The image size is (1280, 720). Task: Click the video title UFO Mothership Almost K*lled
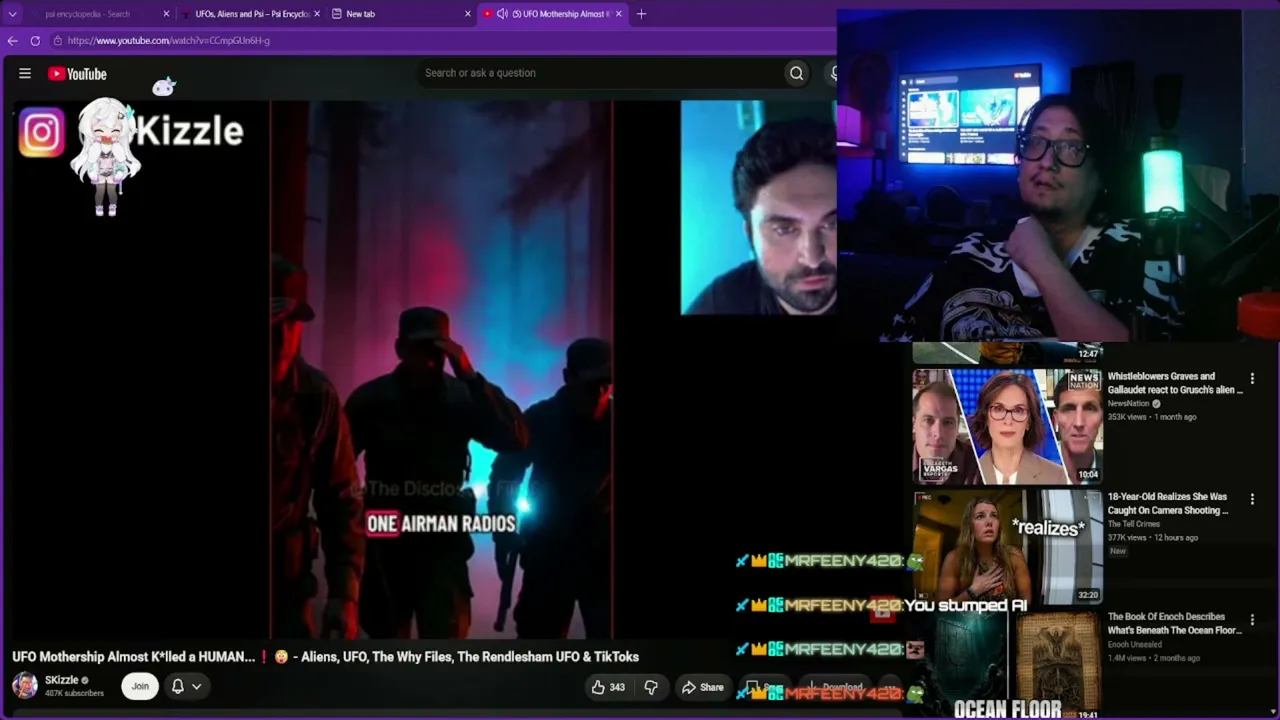pyautogui.click(x=325, y=657)
